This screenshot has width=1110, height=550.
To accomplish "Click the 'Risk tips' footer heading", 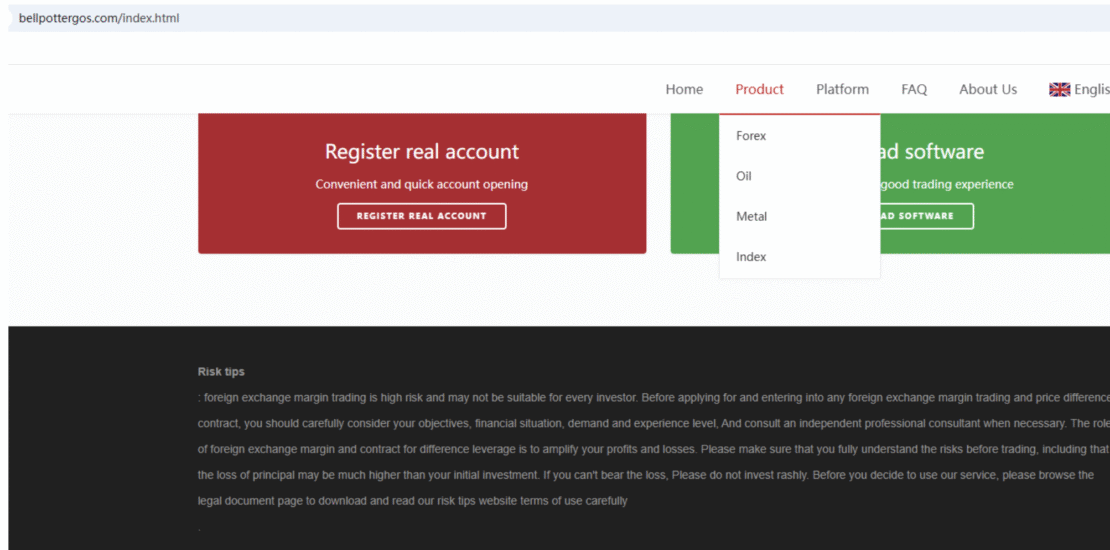I will [x=221, y=372].
